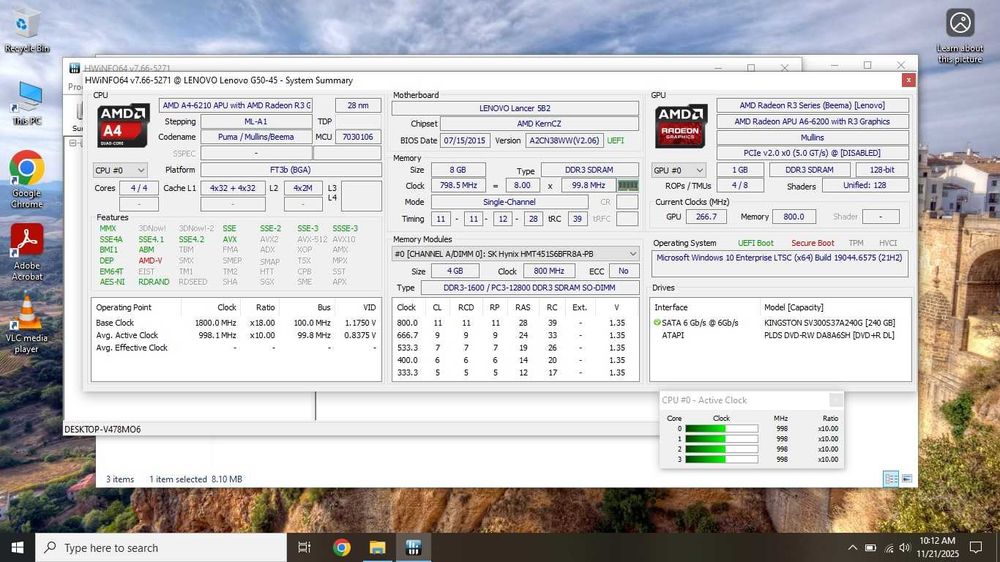Click the Microsoft Windows 10 Enterprise LTSC text
Viewport: 1000px width, 562px height.
[779, 258]
